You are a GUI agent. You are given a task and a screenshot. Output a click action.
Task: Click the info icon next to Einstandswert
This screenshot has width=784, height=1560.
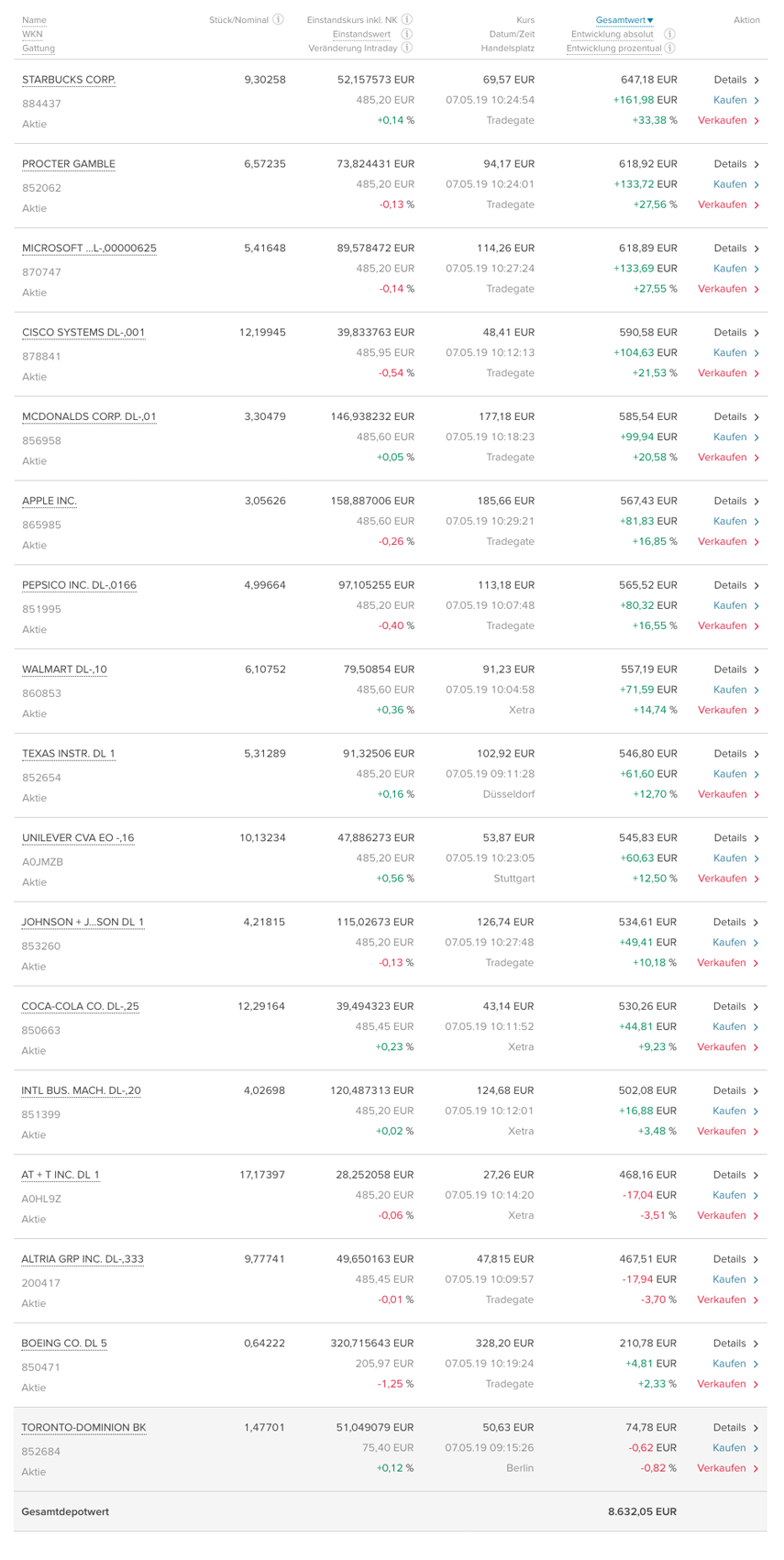(407, 34)
